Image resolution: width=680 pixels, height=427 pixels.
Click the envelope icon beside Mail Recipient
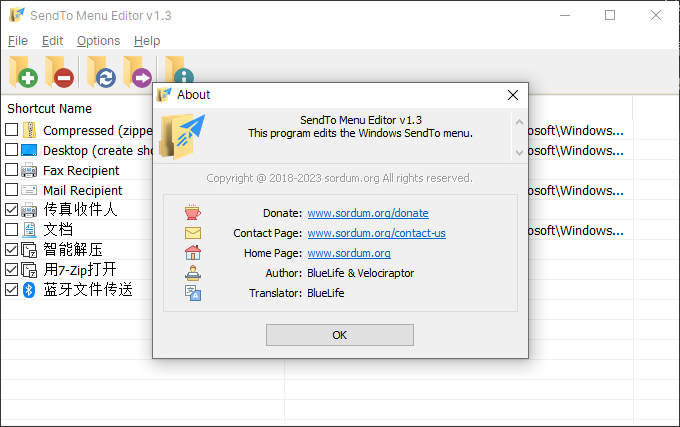tap(29, 190)
